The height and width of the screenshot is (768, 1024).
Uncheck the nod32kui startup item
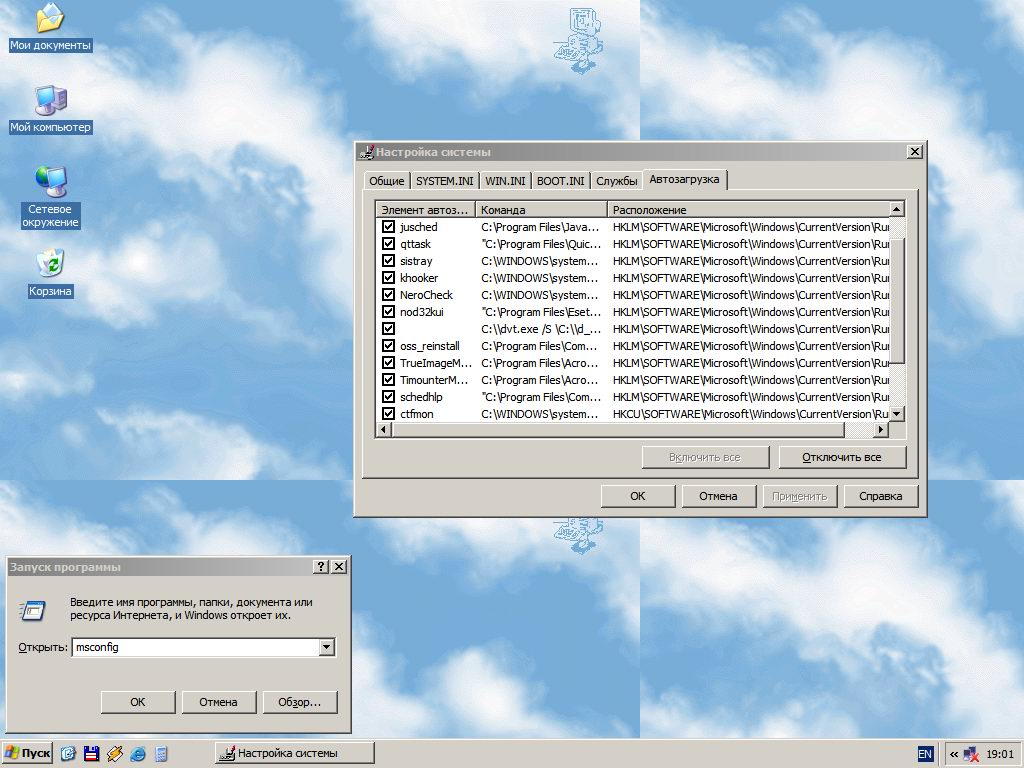coord(389,312)
